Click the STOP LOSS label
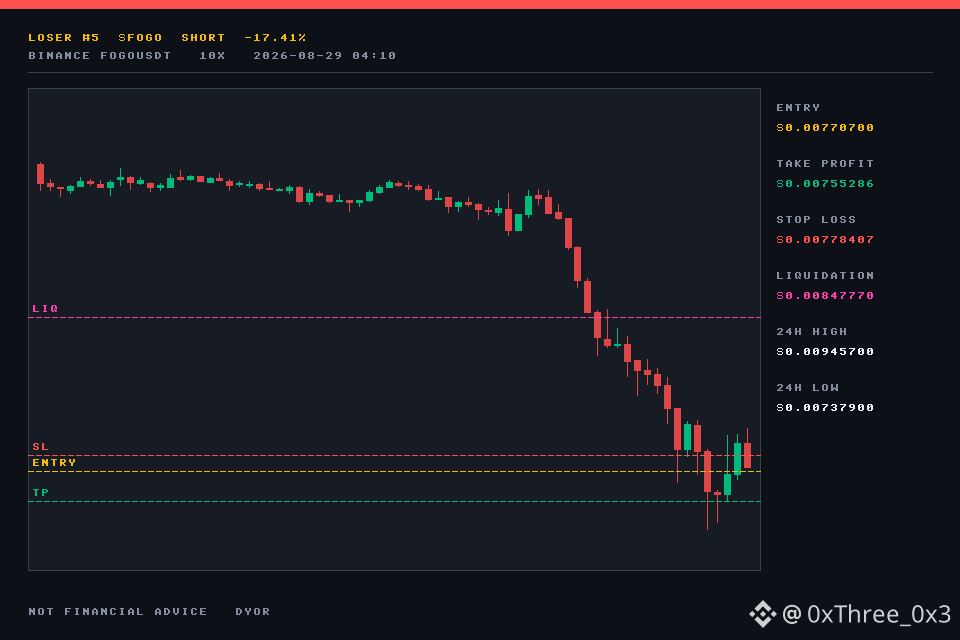 click(x=816, y=219)
